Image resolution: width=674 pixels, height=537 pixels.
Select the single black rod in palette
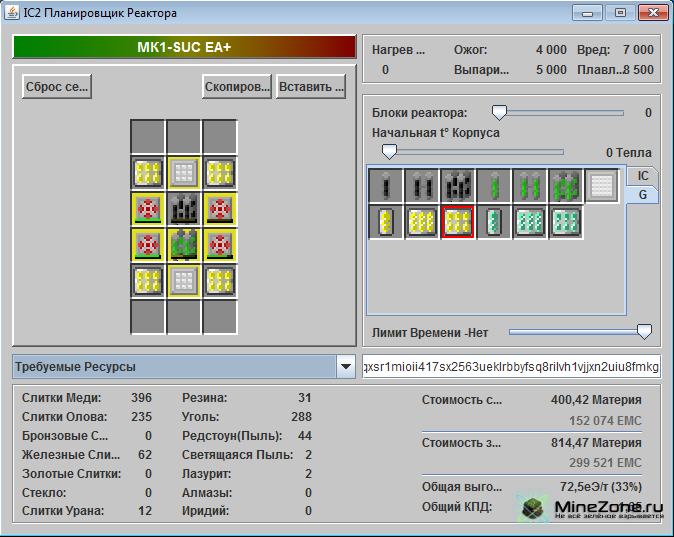click(x=385, y=186)
